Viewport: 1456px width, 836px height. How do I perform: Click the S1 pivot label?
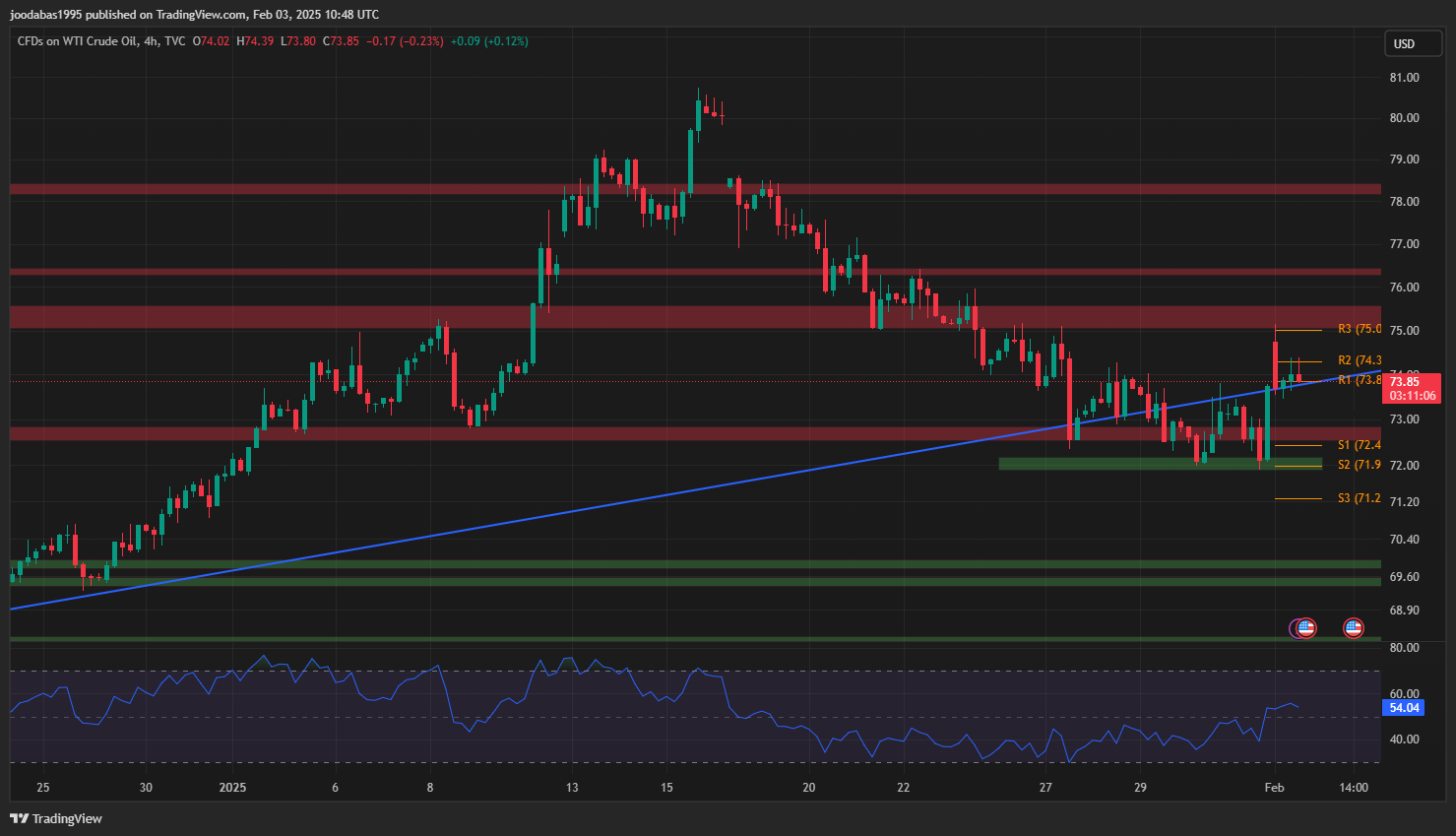click(1359, 445)
